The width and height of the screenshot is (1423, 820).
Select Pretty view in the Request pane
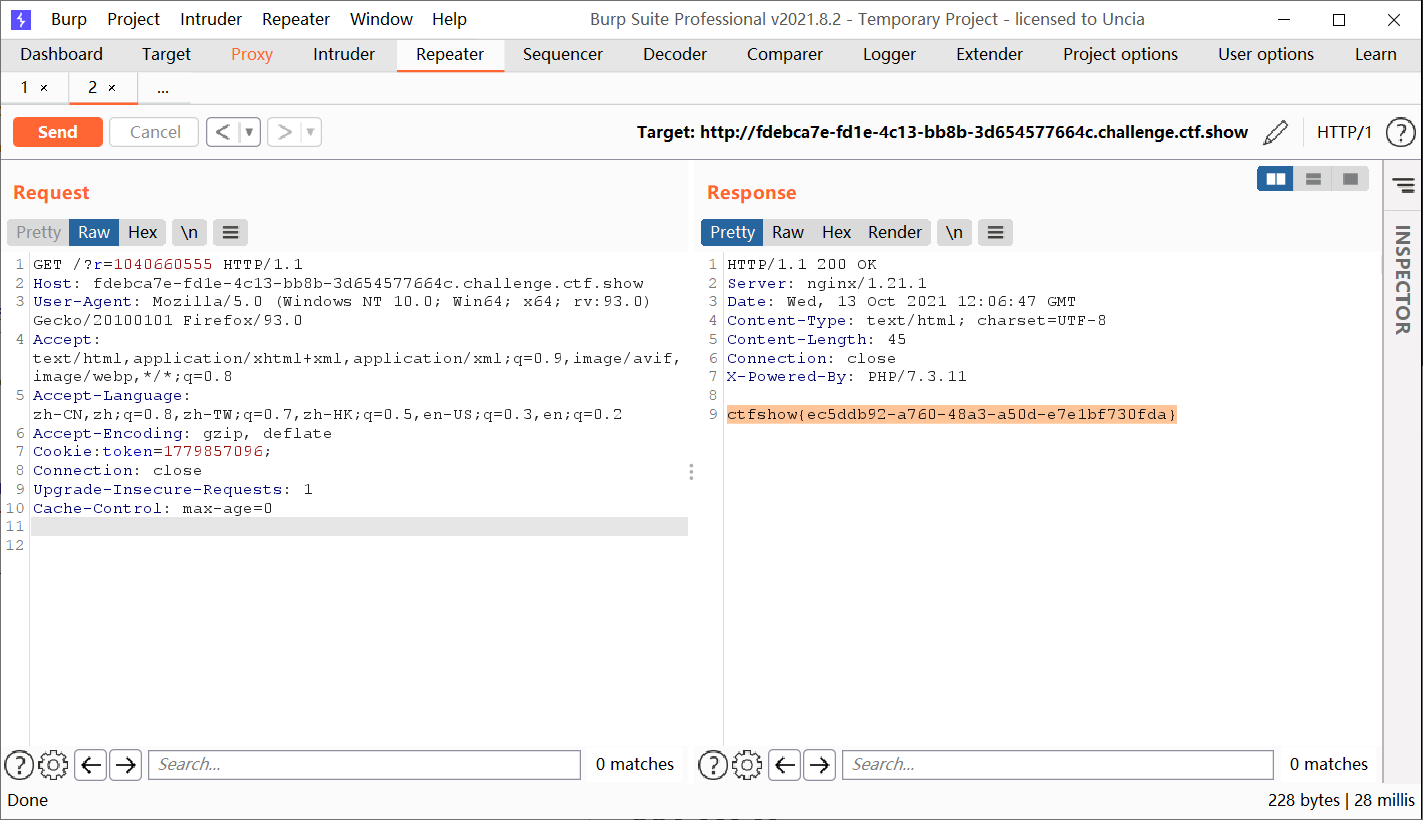tap(38, 232)
